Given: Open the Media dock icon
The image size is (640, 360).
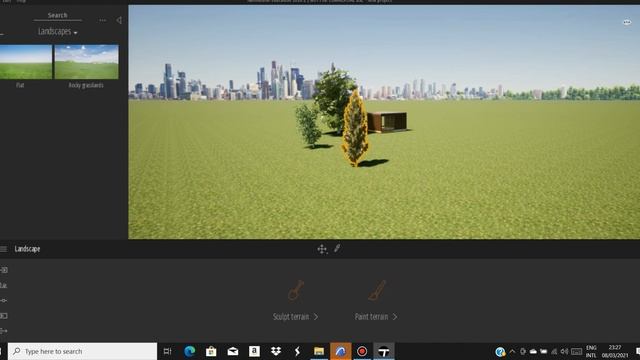Looking at the screenshot, I should click(4, 316).
